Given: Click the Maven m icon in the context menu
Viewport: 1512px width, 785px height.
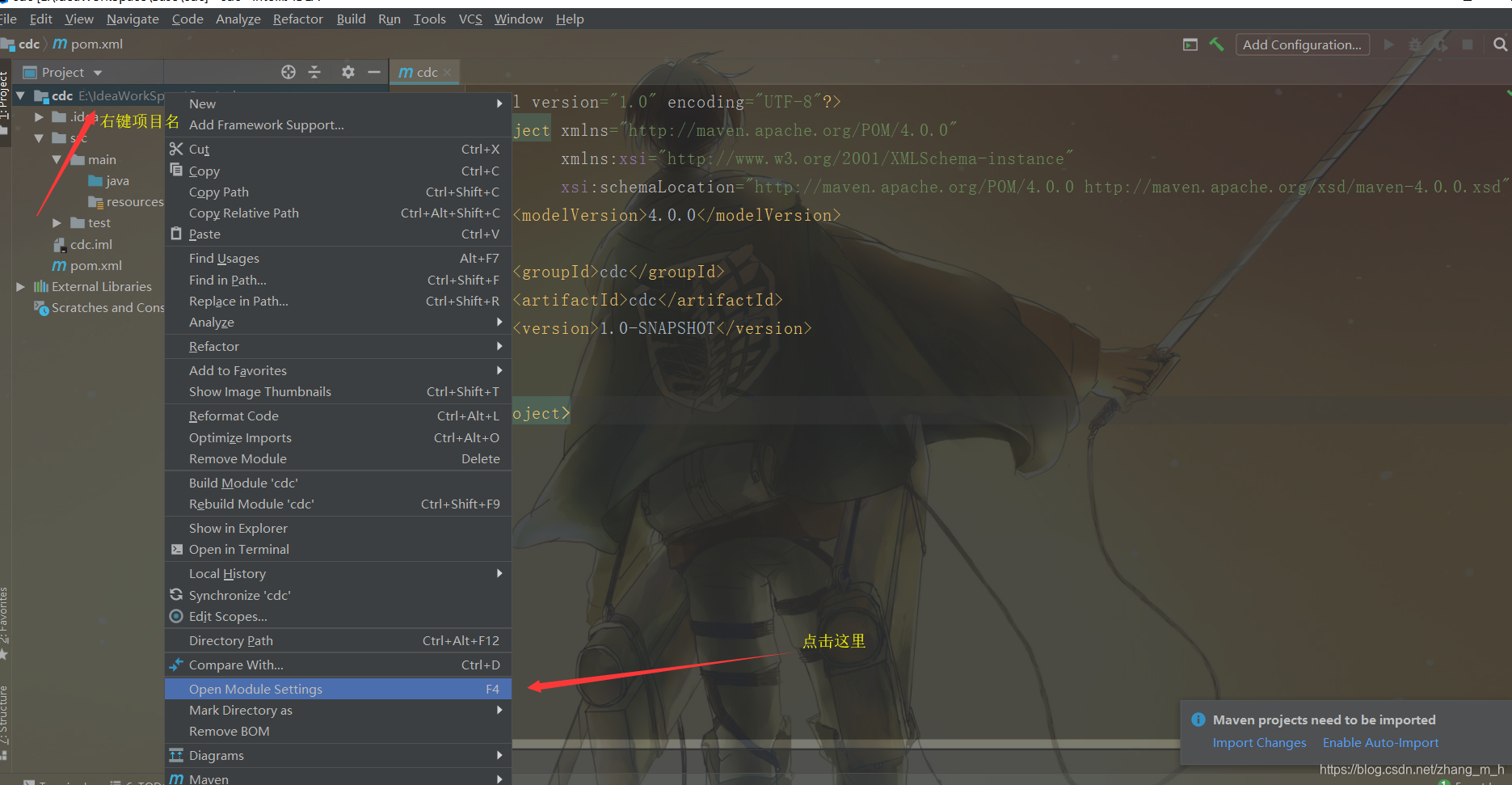Looking at the screenshot, I should [176, 779].
